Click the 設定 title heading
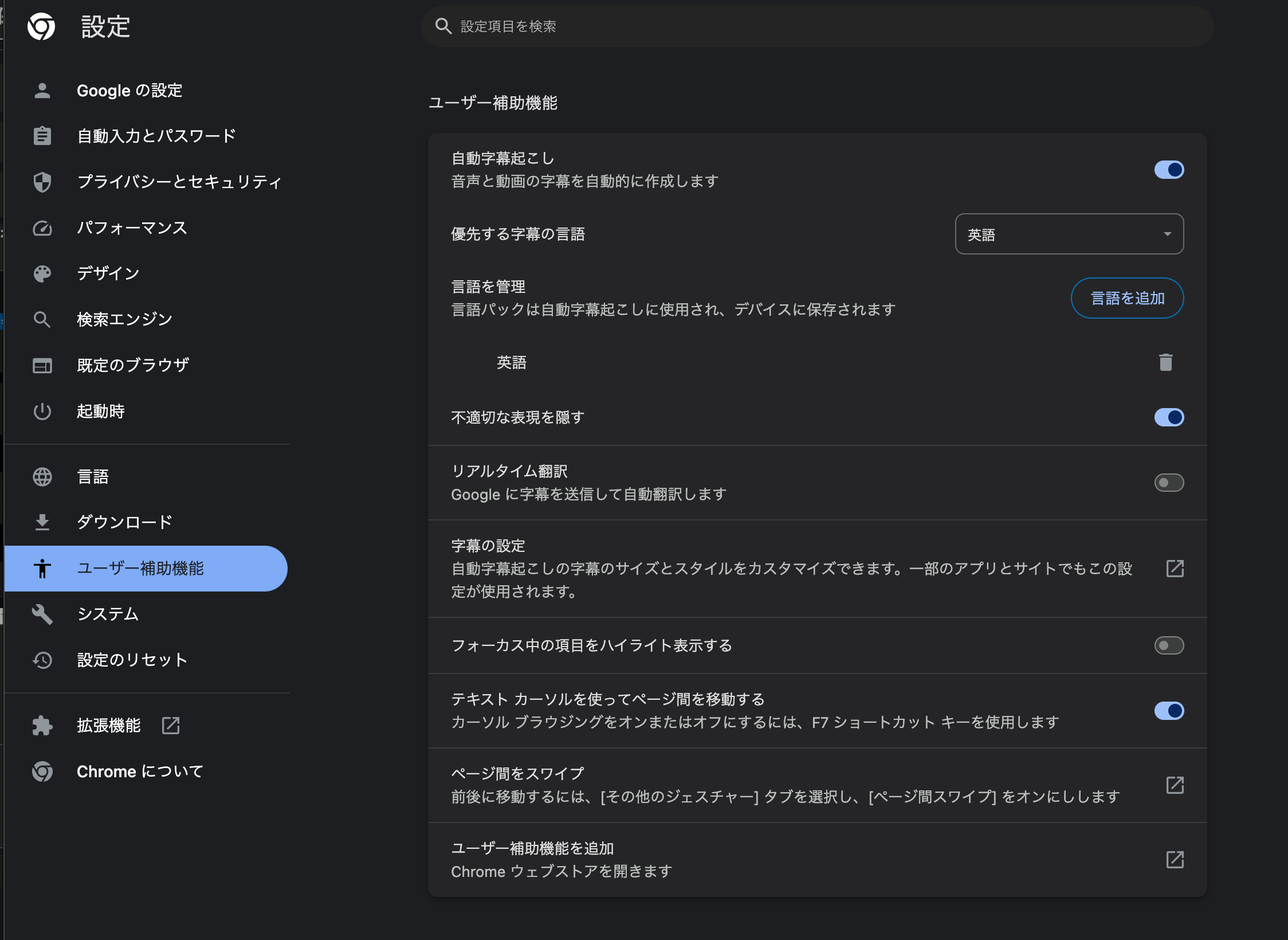This screenshot has height=940, width=1288. (105, 26)
